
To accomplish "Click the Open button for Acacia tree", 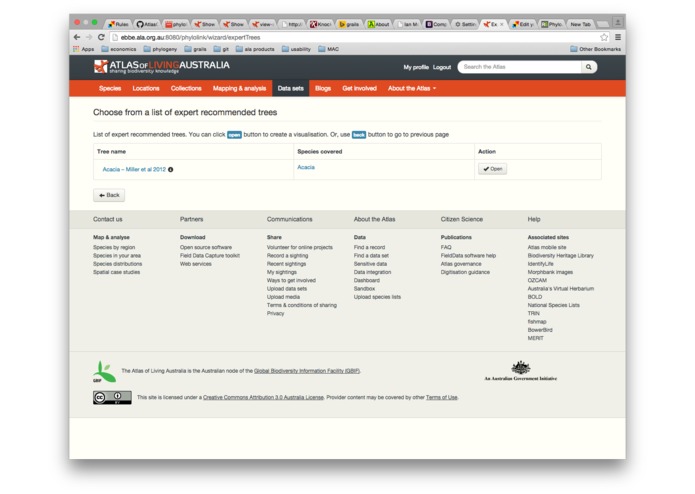I will 492,169.
